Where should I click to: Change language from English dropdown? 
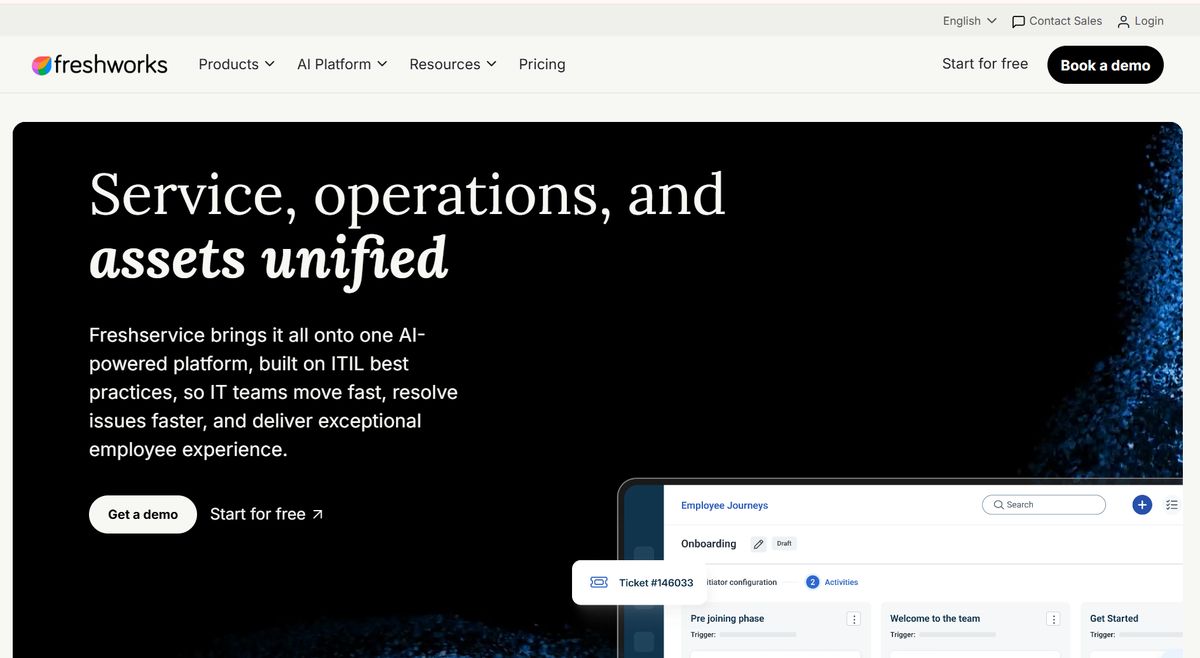[x=969, y=21]
